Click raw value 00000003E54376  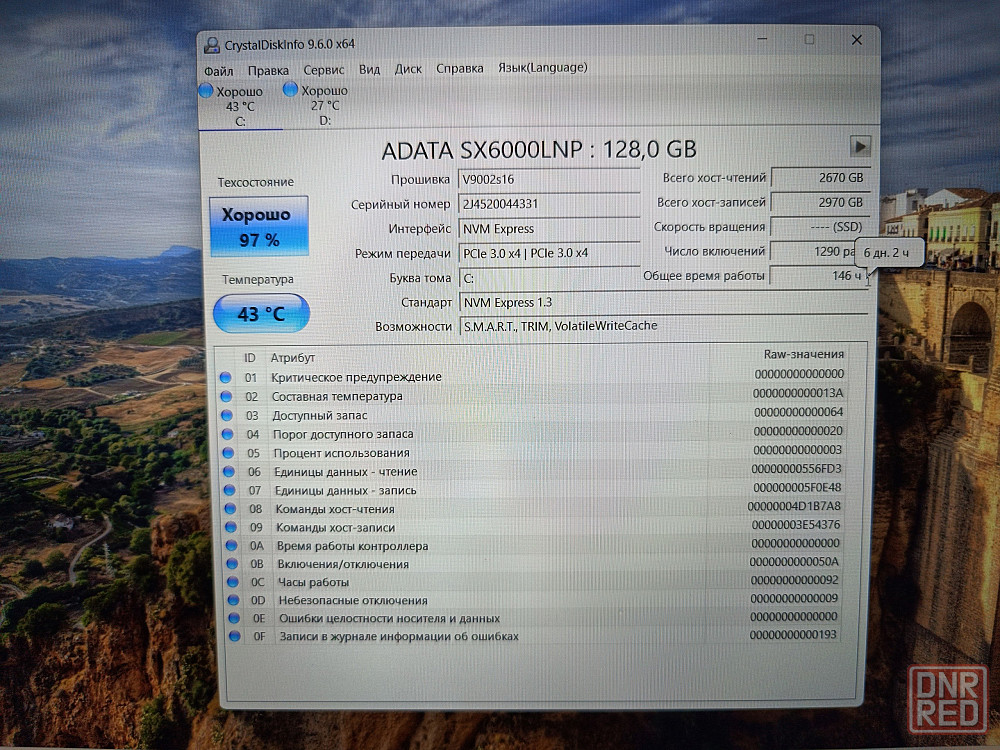(796, 524)
